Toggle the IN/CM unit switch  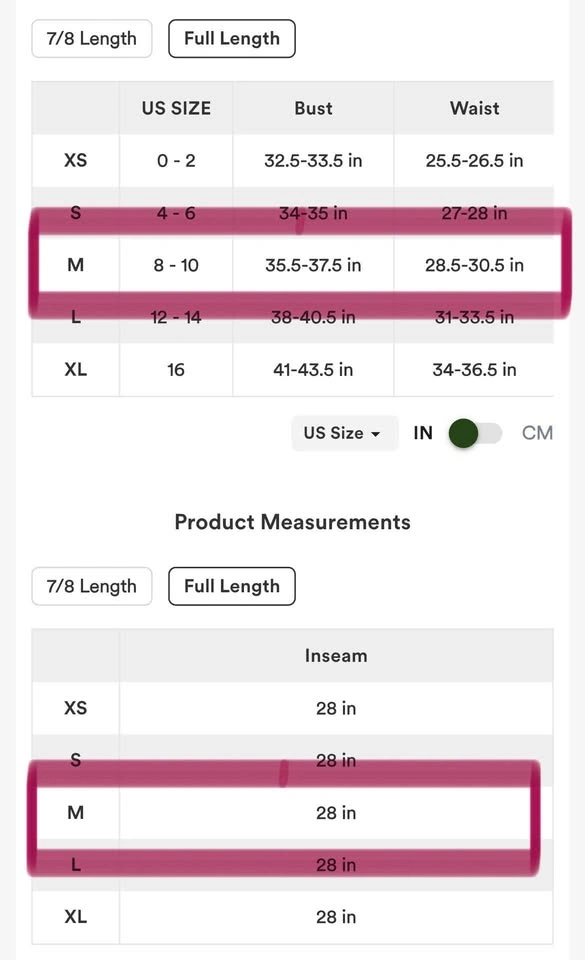(475, 433)
